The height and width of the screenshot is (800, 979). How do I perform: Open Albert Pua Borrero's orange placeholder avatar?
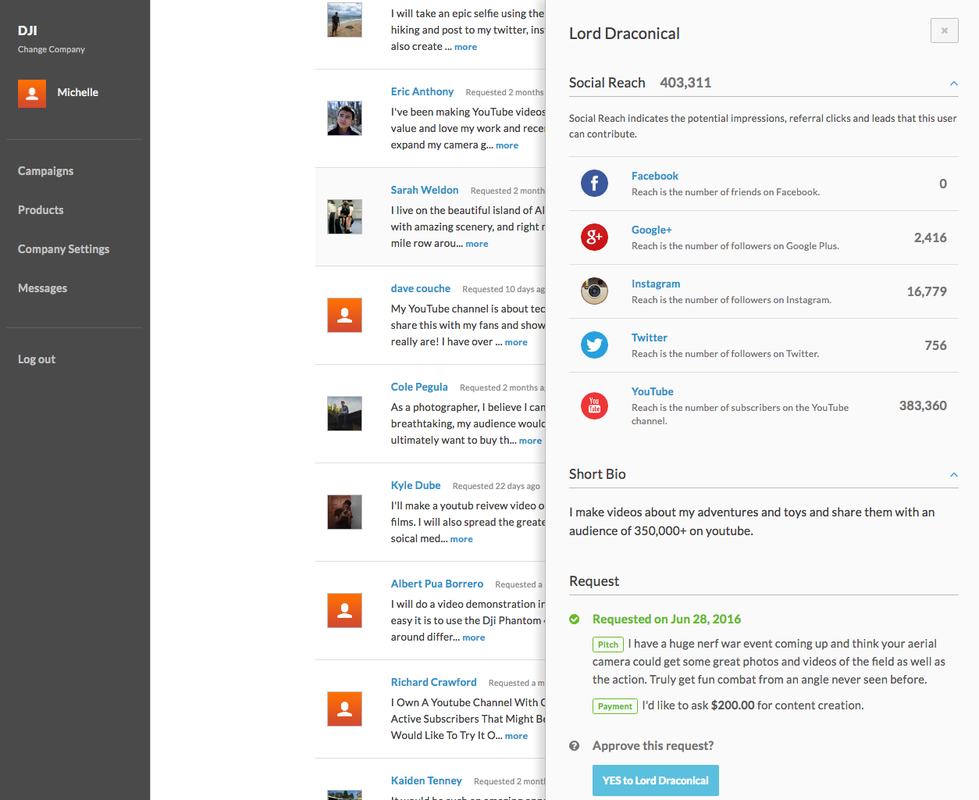[x=345, y=610]
